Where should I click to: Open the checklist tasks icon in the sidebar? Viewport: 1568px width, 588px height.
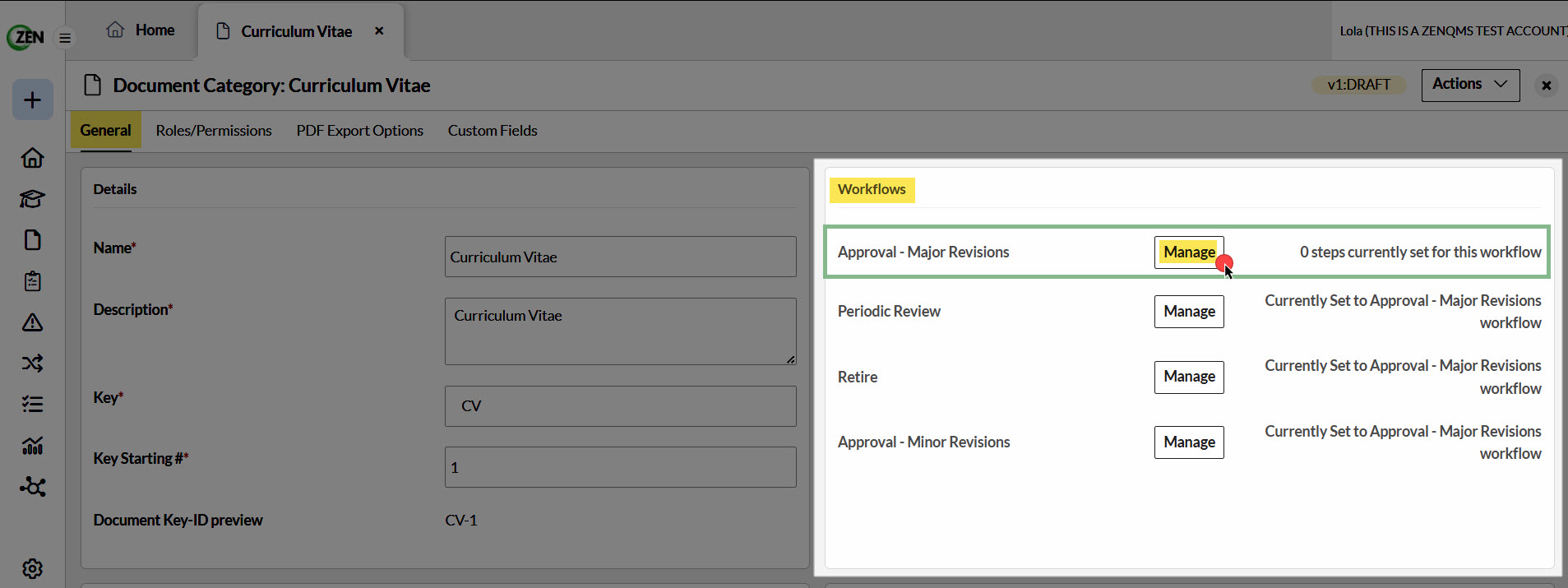coord(33,404)
